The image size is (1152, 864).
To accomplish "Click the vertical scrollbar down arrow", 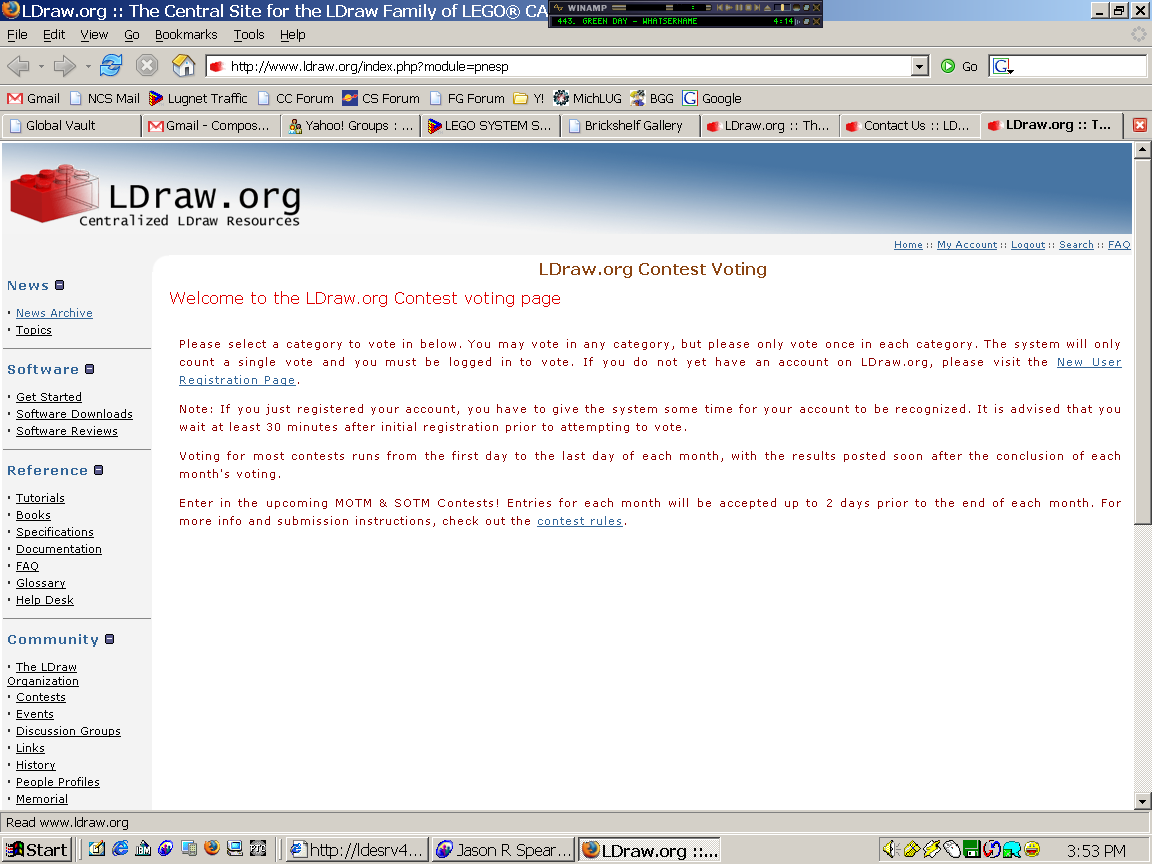I will point(1142,802).
